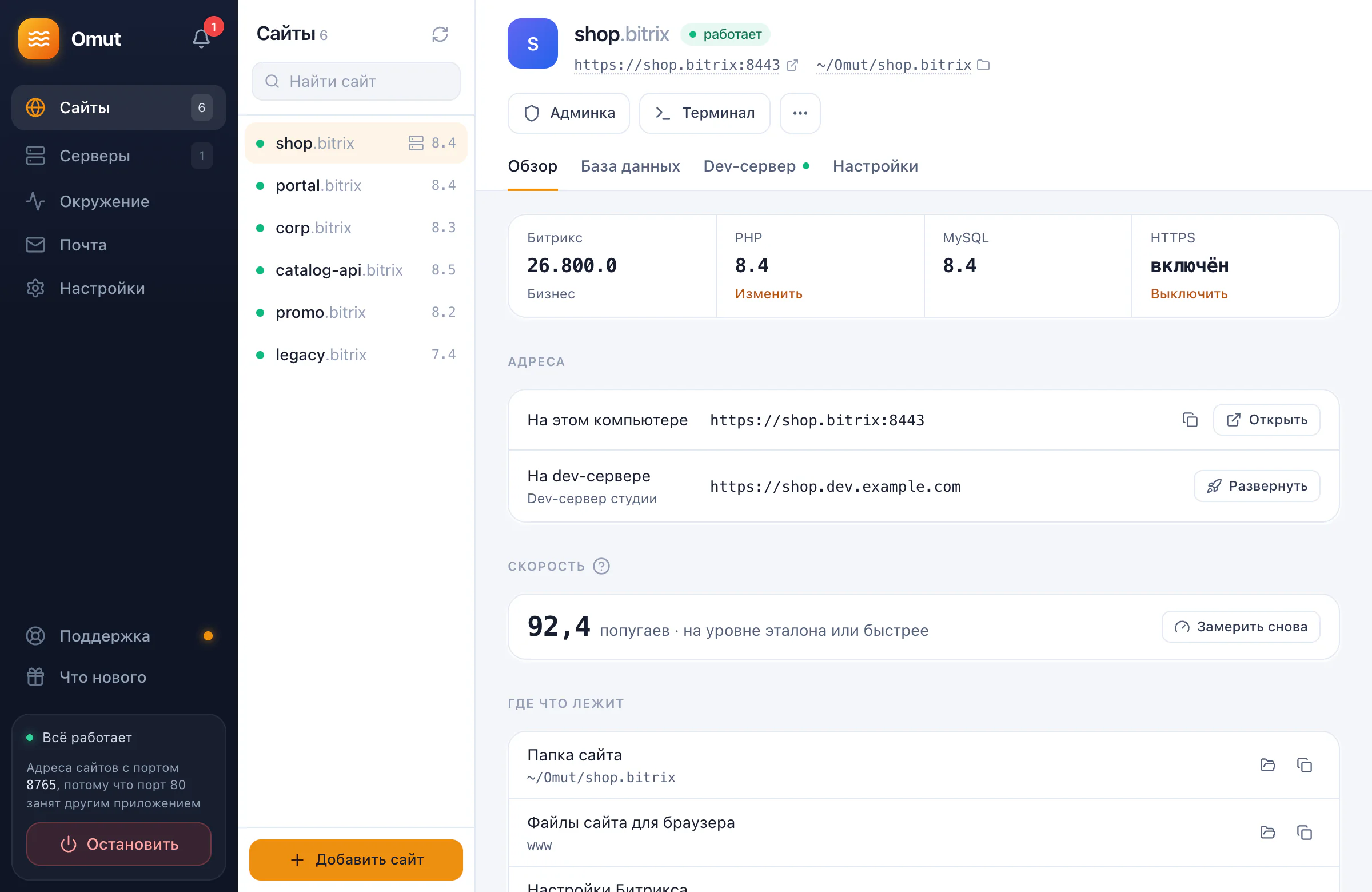Select promo.bitrix site
The image size is (1372, 892).
tap(356, 312)
